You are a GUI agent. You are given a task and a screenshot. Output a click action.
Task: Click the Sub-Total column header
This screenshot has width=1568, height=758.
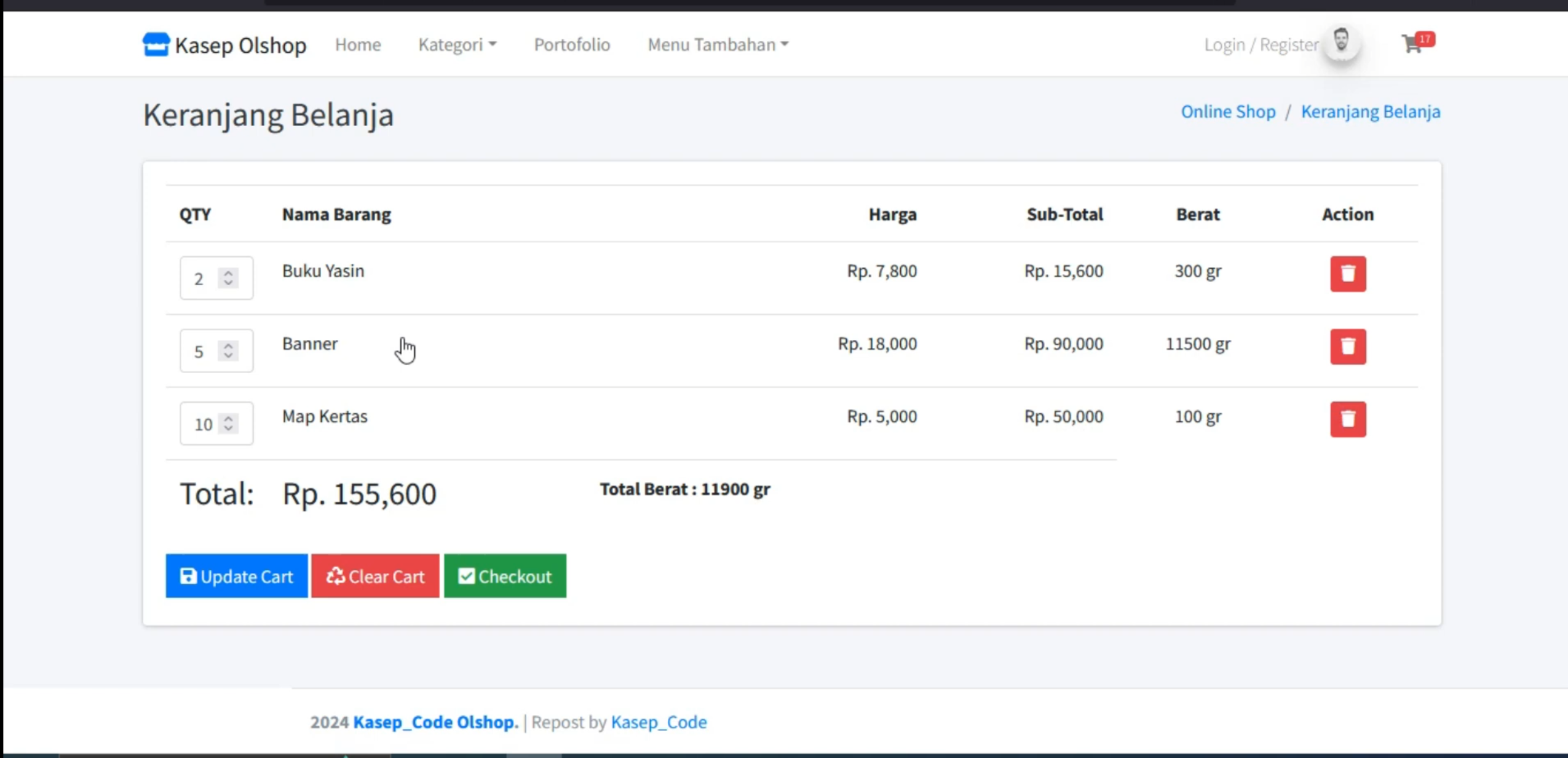[1064, 214]
